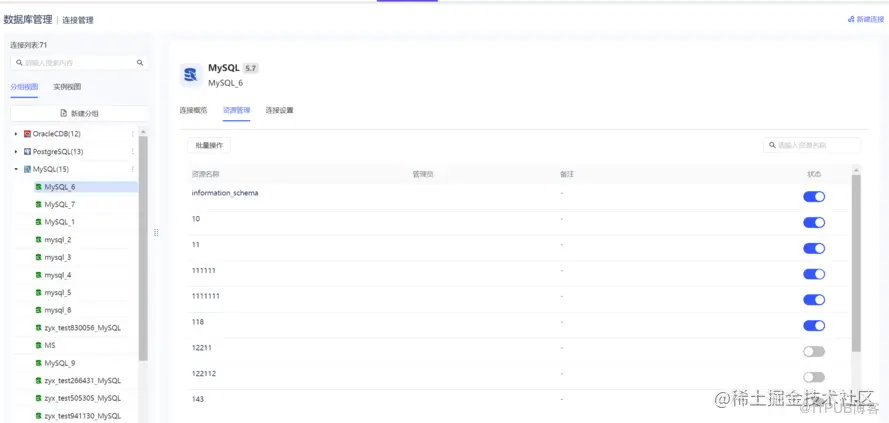Click the resource name 118
The height and width of the screenshot is (423, 889).
[x=197, y=322]
